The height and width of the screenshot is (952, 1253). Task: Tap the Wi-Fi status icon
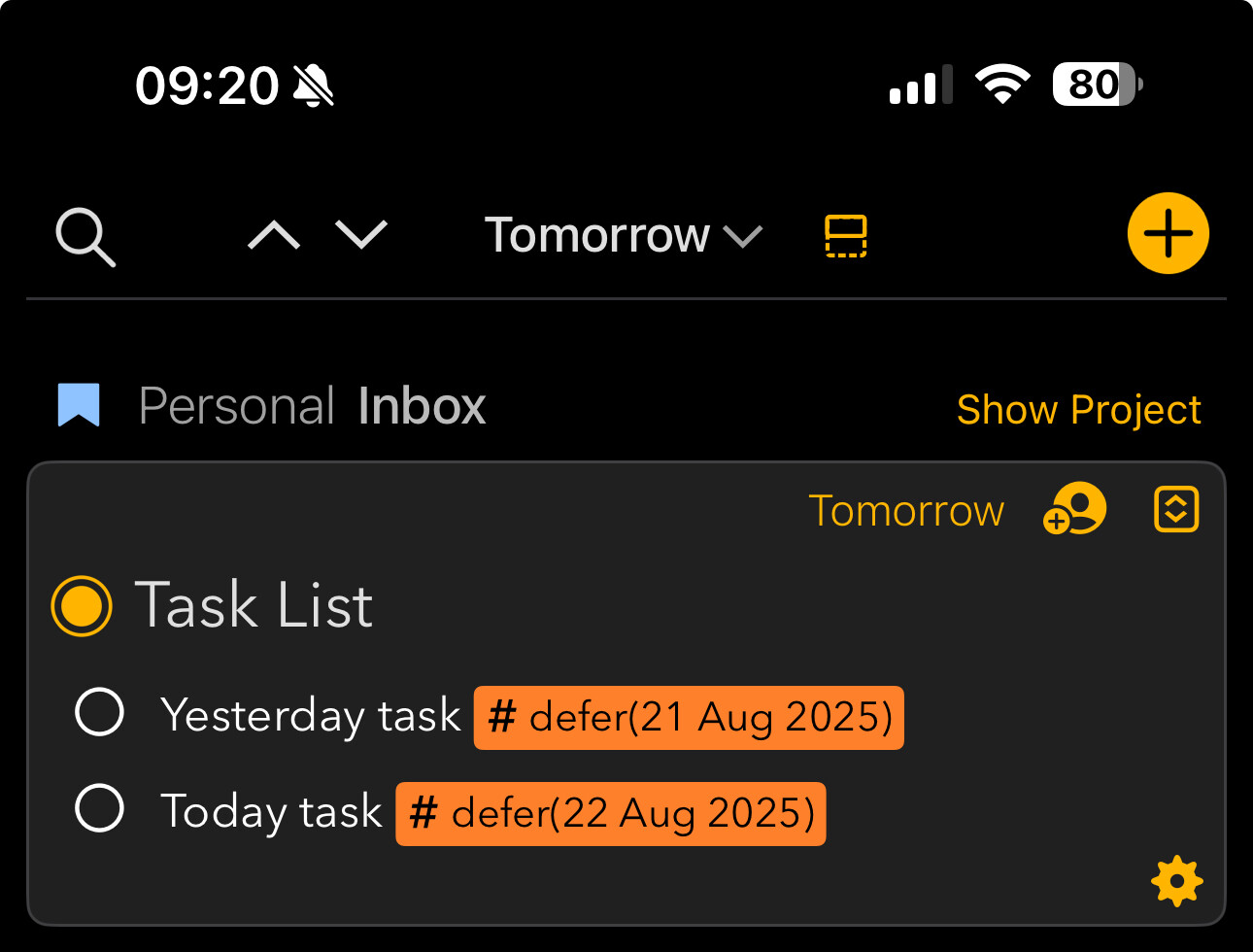[1002, 85]
